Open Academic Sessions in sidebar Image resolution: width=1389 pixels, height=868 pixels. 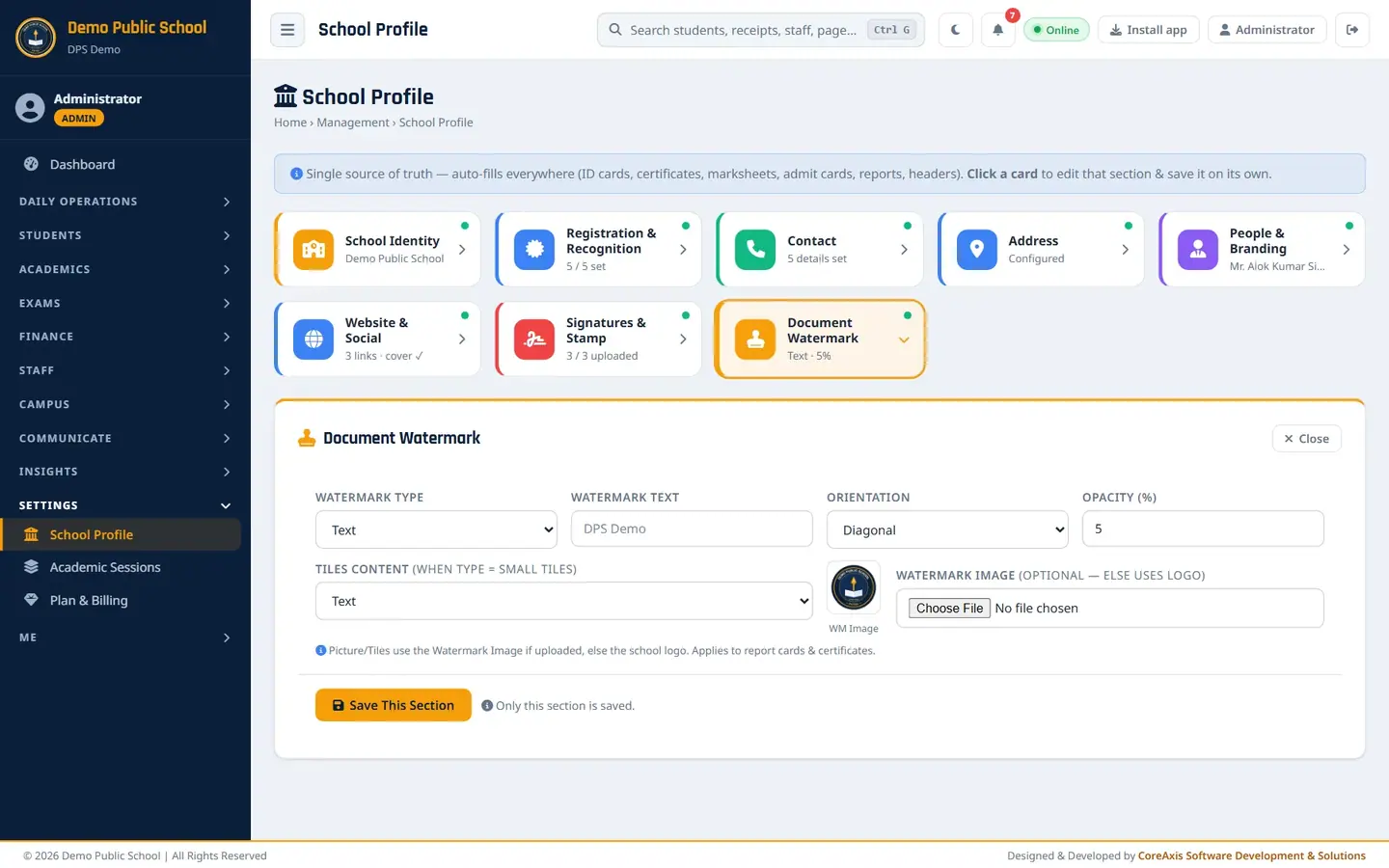[x=121, y=568]
